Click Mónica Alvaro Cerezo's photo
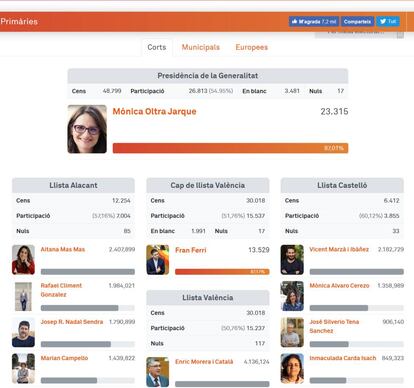The width and height of the screenshot is (414, 388). [x=292, y=296]
